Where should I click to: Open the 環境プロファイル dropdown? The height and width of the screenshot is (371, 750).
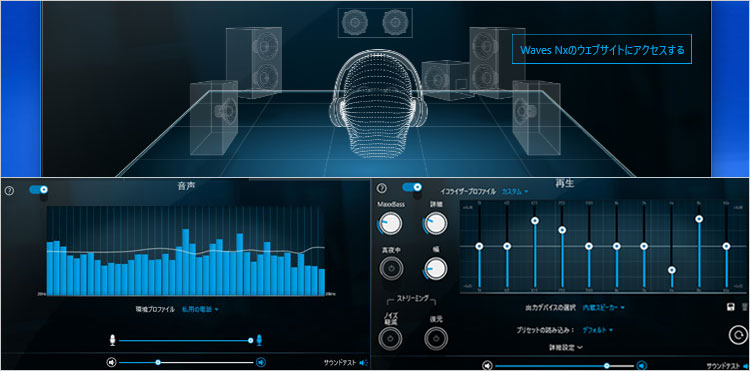(x=200, y=310)
